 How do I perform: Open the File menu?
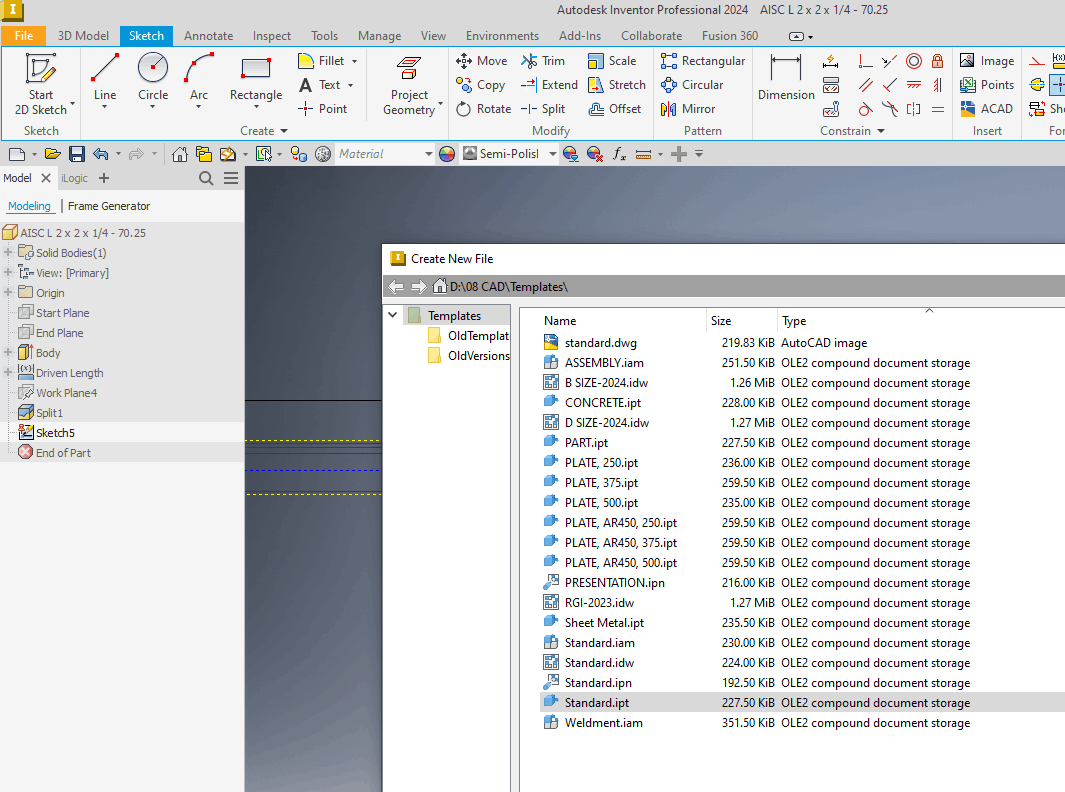[x=24, y=36]
